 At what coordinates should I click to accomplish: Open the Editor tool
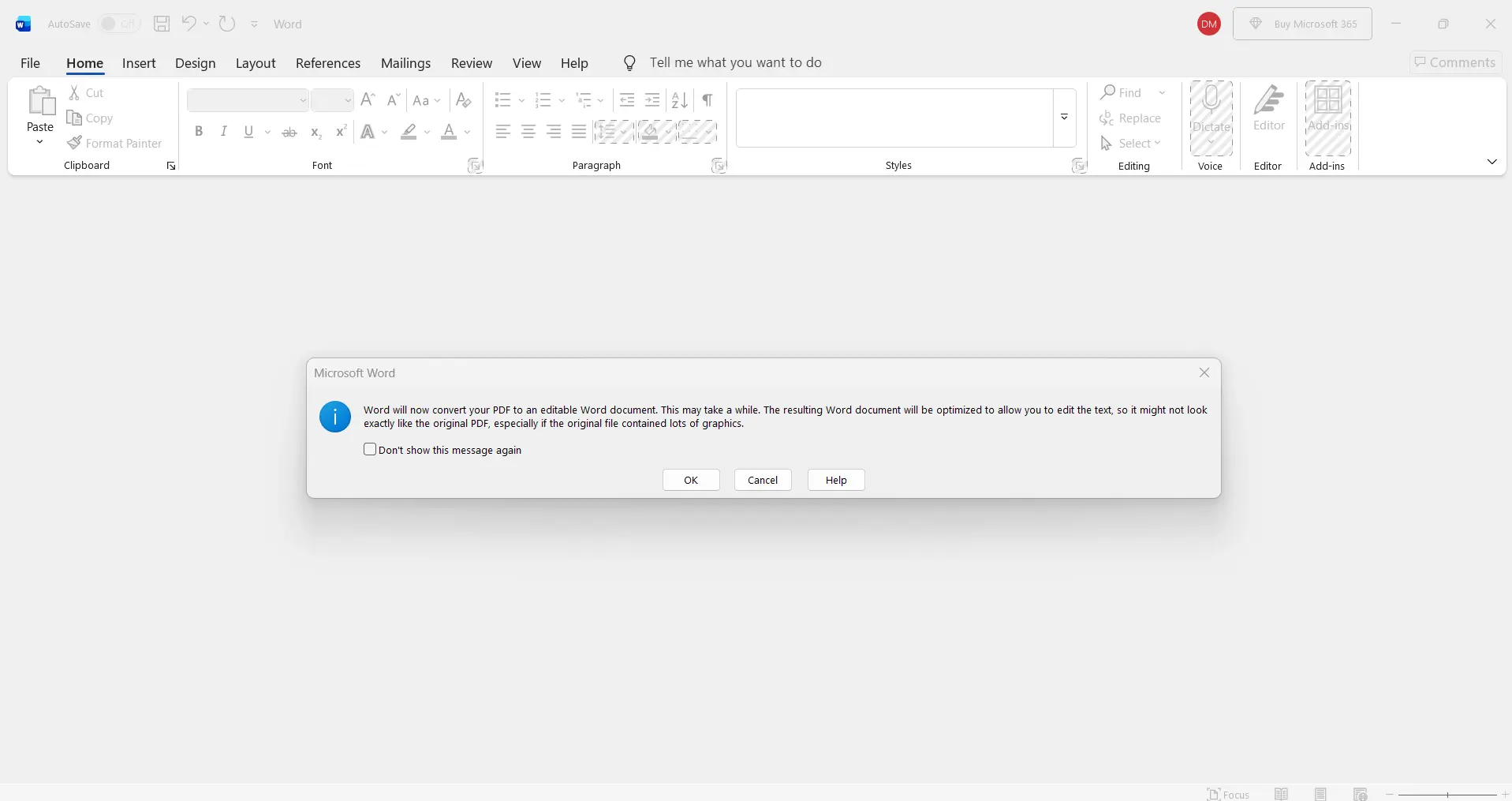(1269, 110)
